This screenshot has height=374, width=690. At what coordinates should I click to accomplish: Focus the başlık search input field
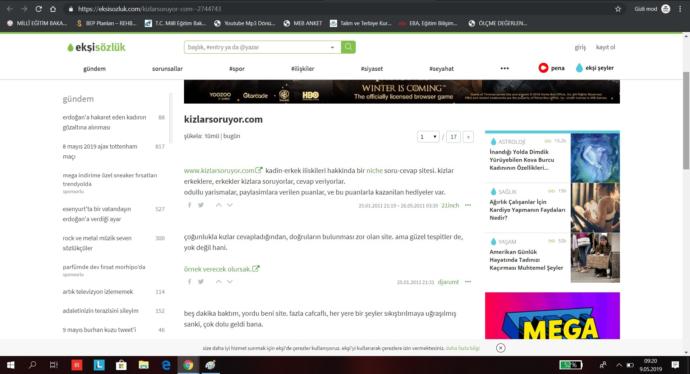257,47
